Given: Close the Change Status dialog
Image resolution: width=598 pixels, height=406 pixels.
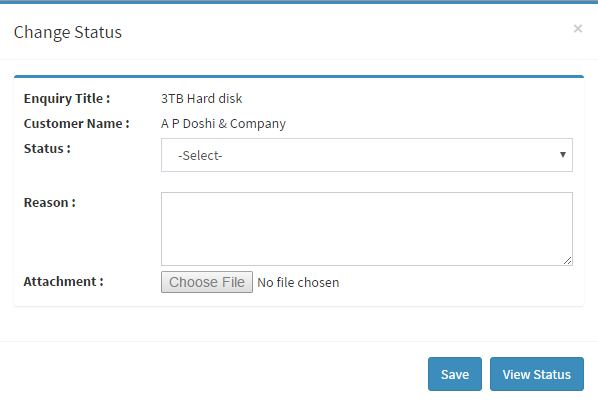Looking at the screenshot, I should [x=577, y=29].
